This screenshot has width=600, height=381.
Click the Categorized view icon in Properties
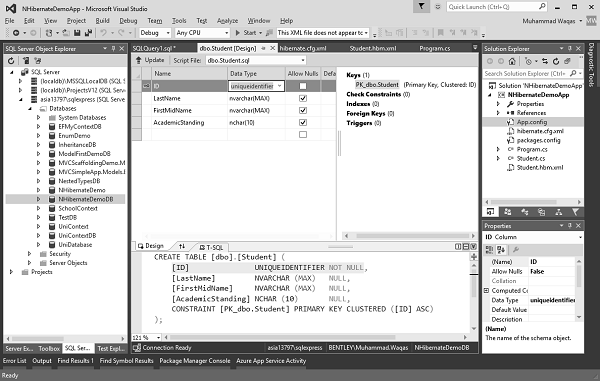coord(489,250)
